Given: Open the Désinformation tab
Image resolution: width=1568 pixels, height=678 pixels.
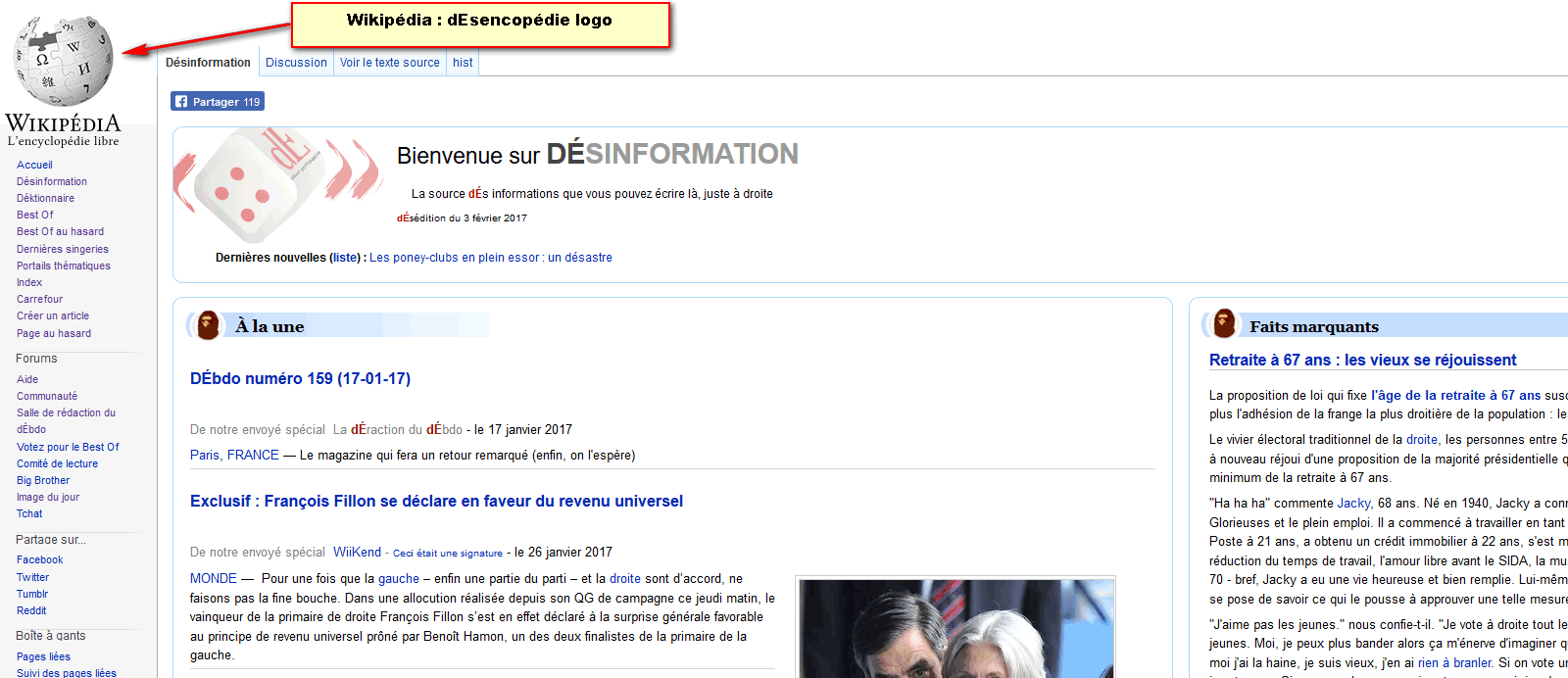Looking at the screenshot, I should 208,63.
